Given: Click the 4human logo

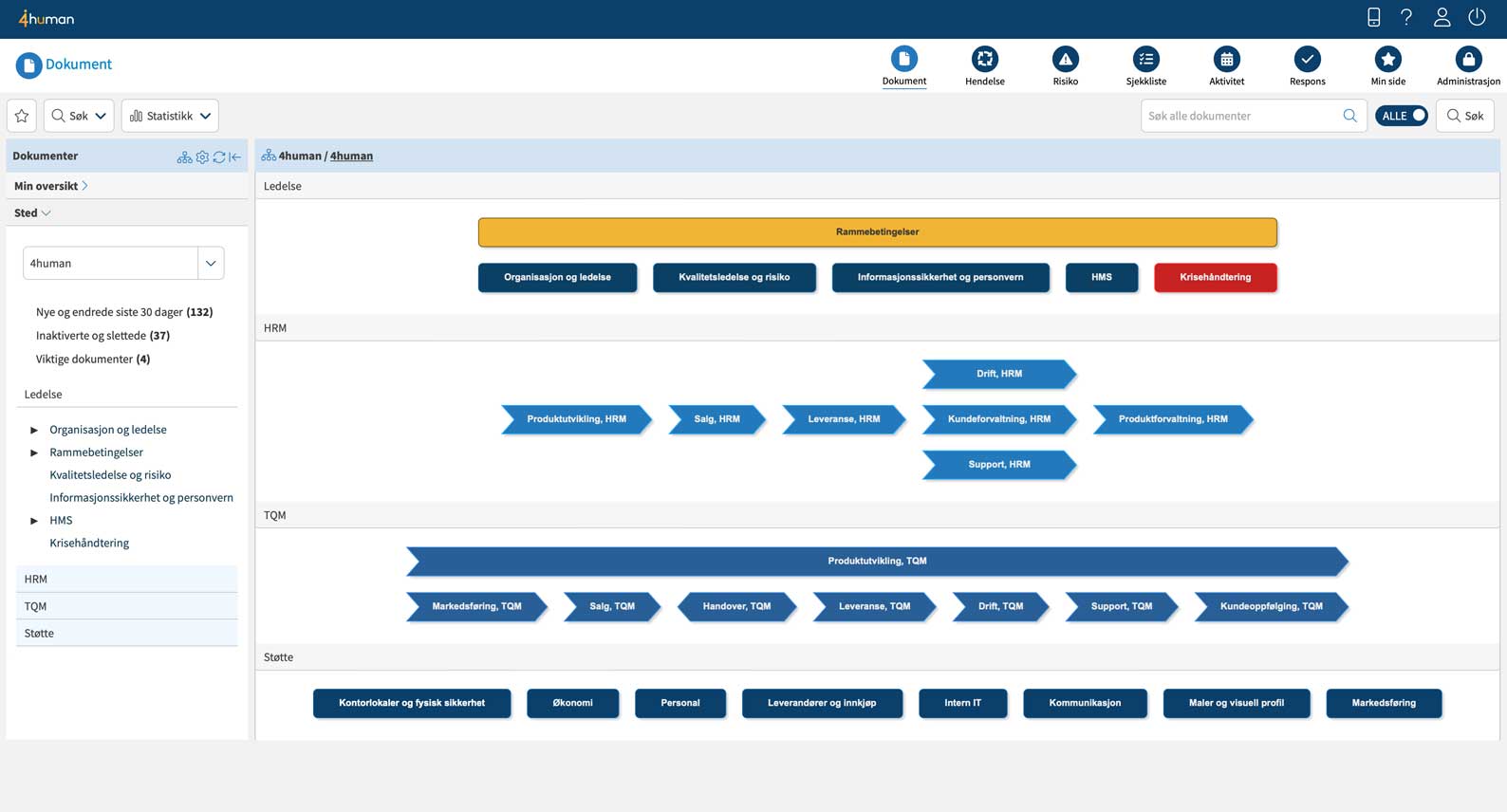Looking at the screenshot, I should click(47, 18).
